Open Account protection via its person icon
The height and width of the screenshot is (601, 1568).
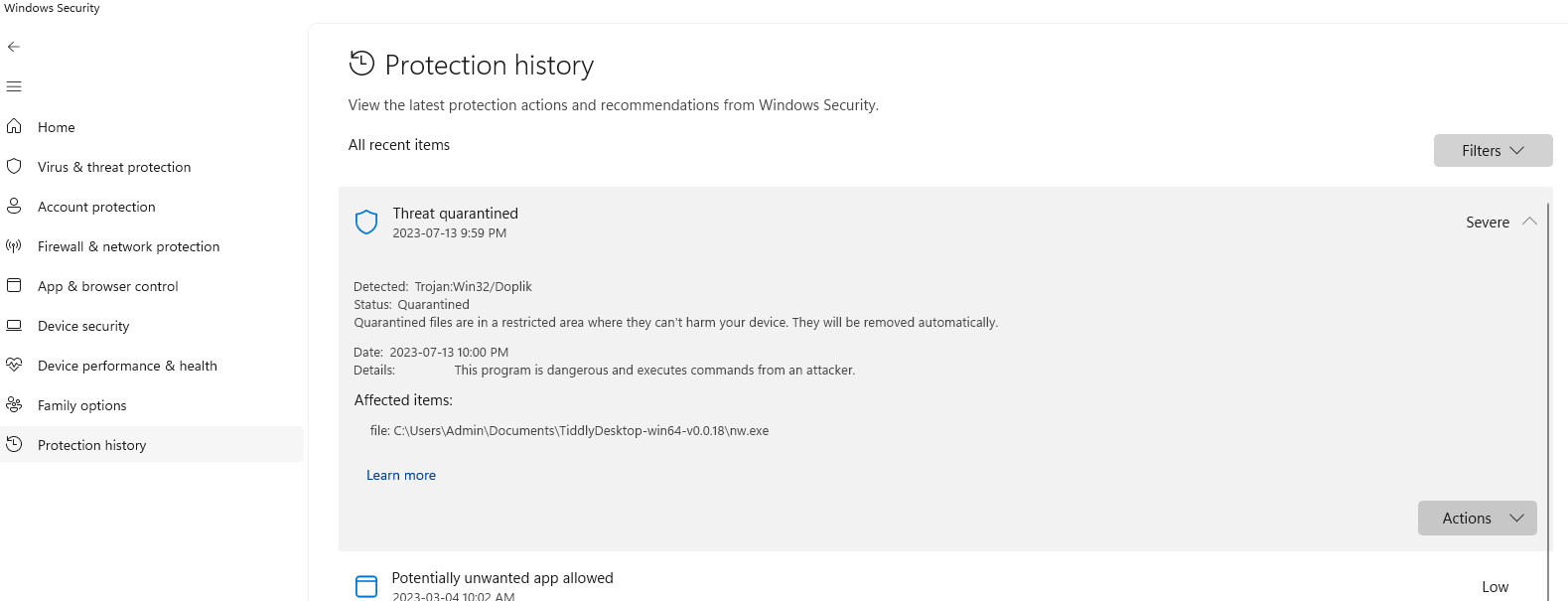(x=15, y=206)
